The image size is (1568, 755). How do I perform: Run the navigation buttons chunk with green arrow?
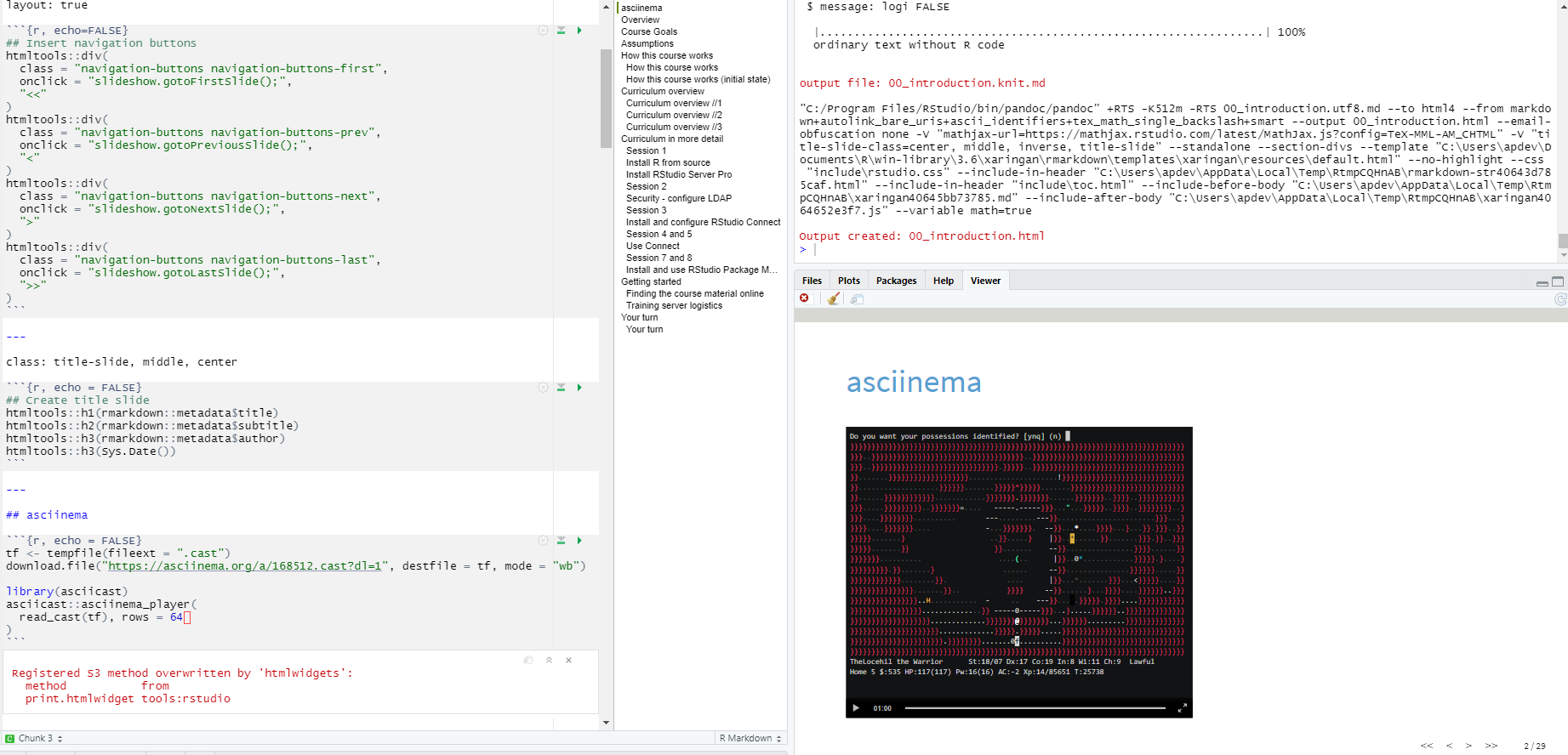pyautogui.click(x=579, y=31)
